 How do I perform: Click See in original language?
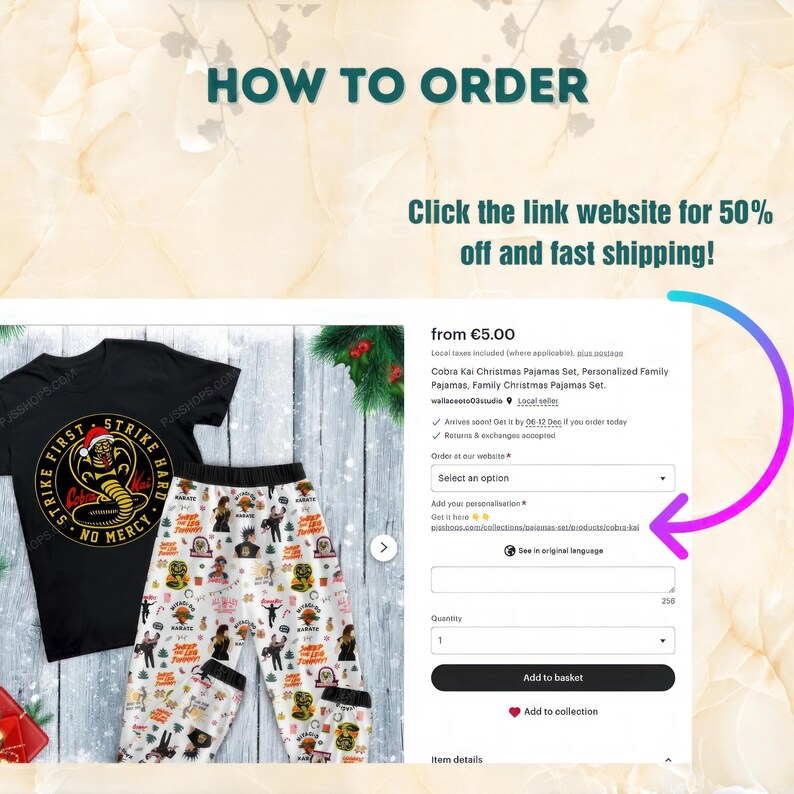click(x=561, y=550)
